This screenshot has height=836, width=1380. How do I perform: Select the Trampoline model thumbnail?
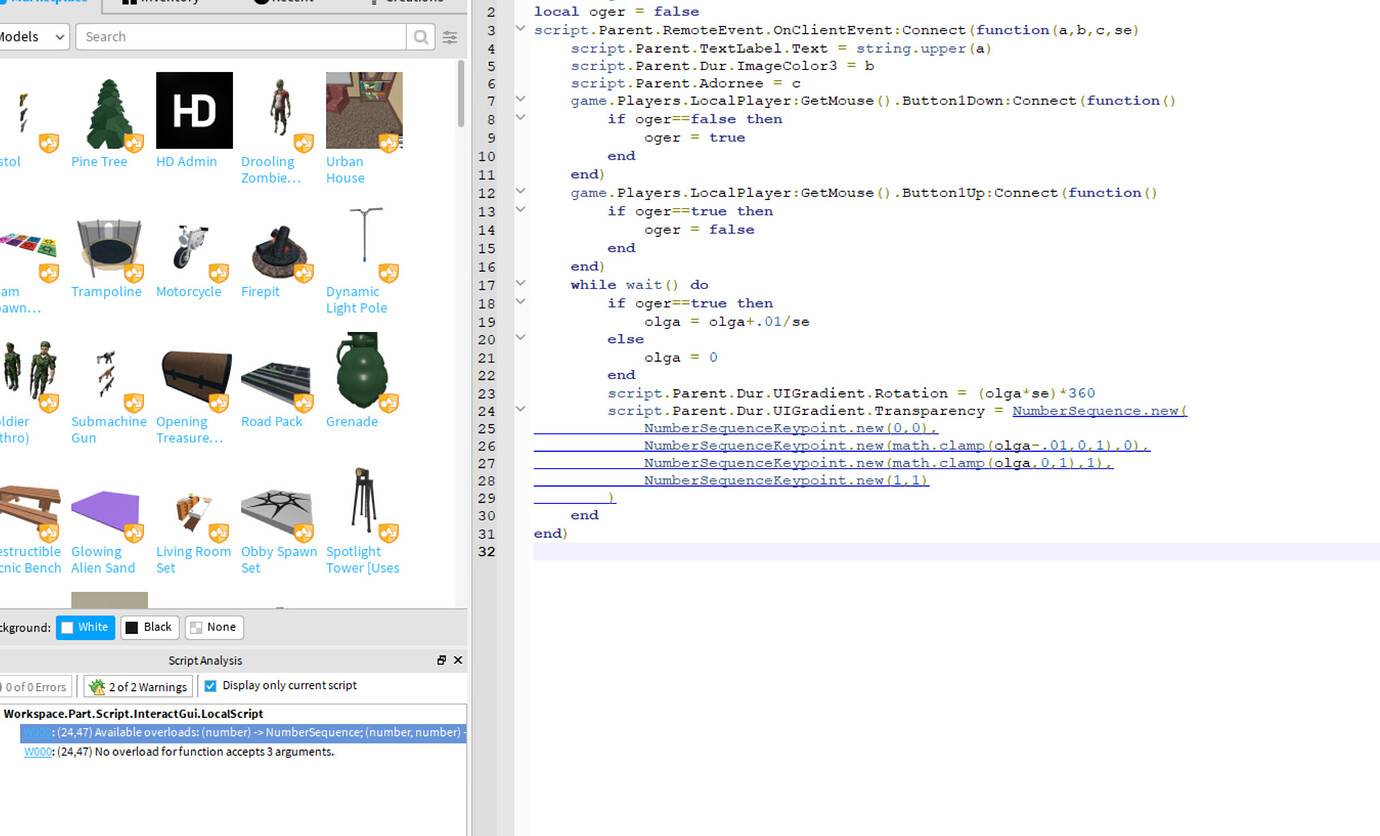coord(109,240)
